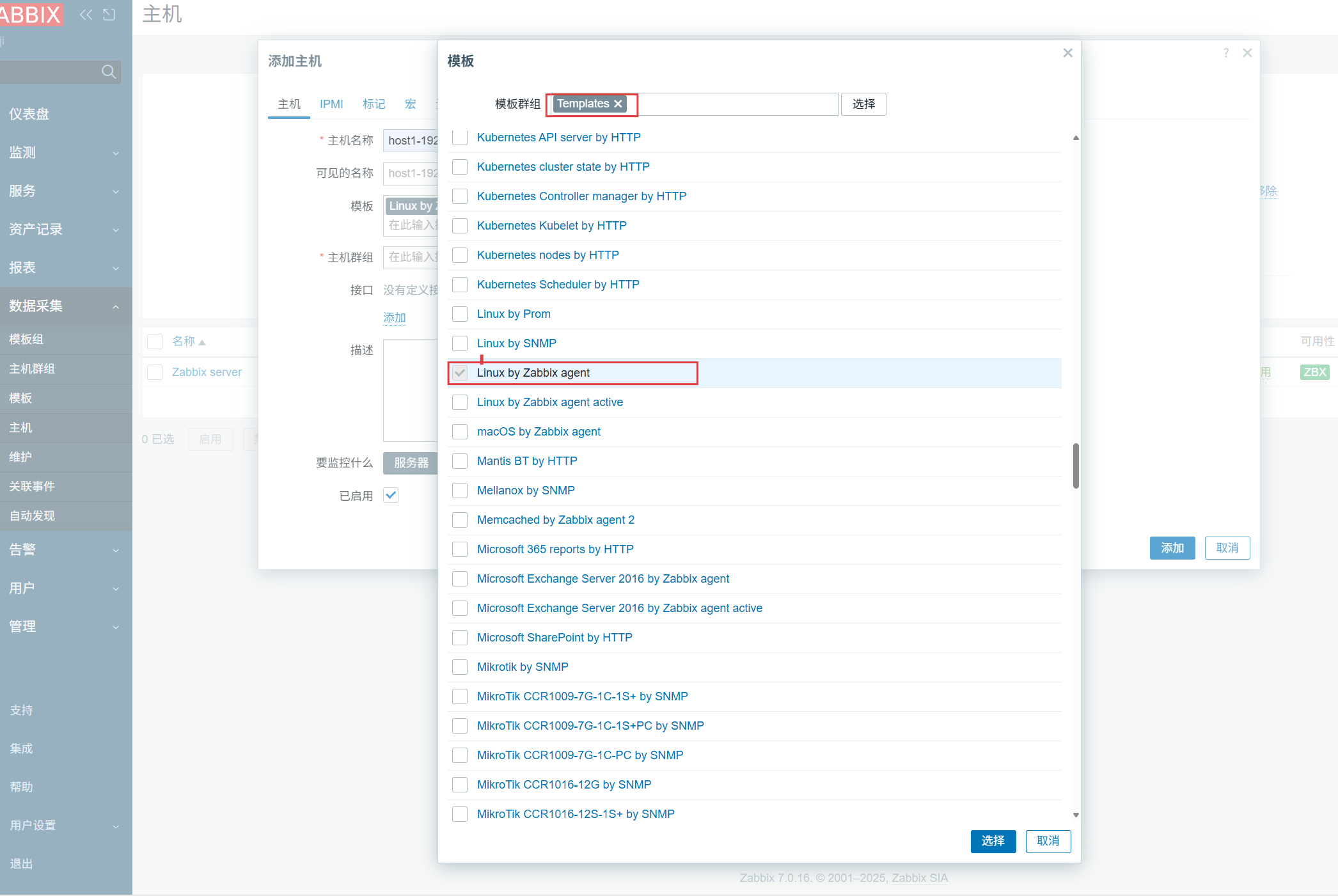This screenshot has height=896, width=1338.
Task: Click the 主机名称 input field
Action: coord(411,141)
